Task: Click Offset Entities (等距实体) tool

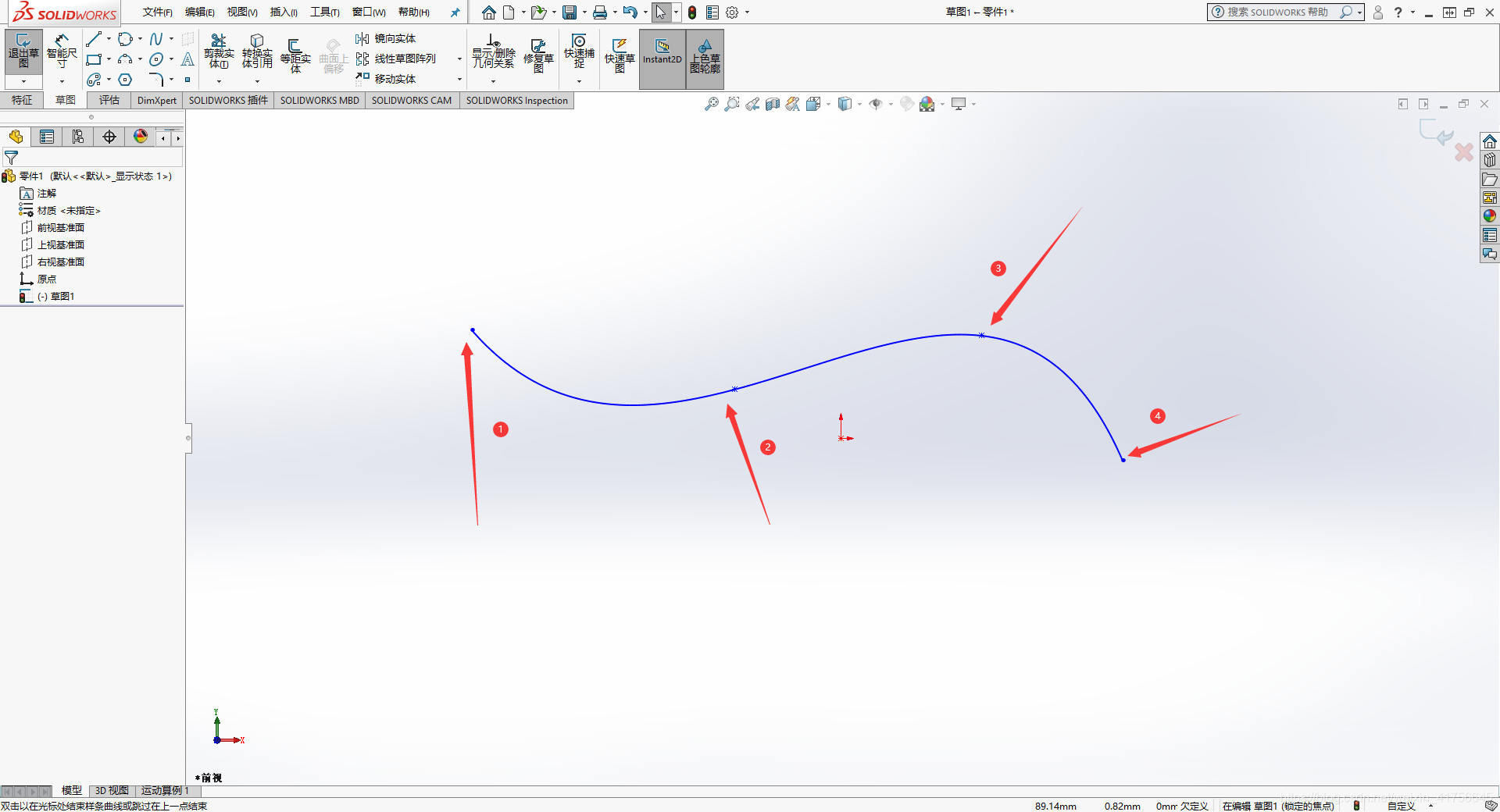Action: click(x=295, y=55)
